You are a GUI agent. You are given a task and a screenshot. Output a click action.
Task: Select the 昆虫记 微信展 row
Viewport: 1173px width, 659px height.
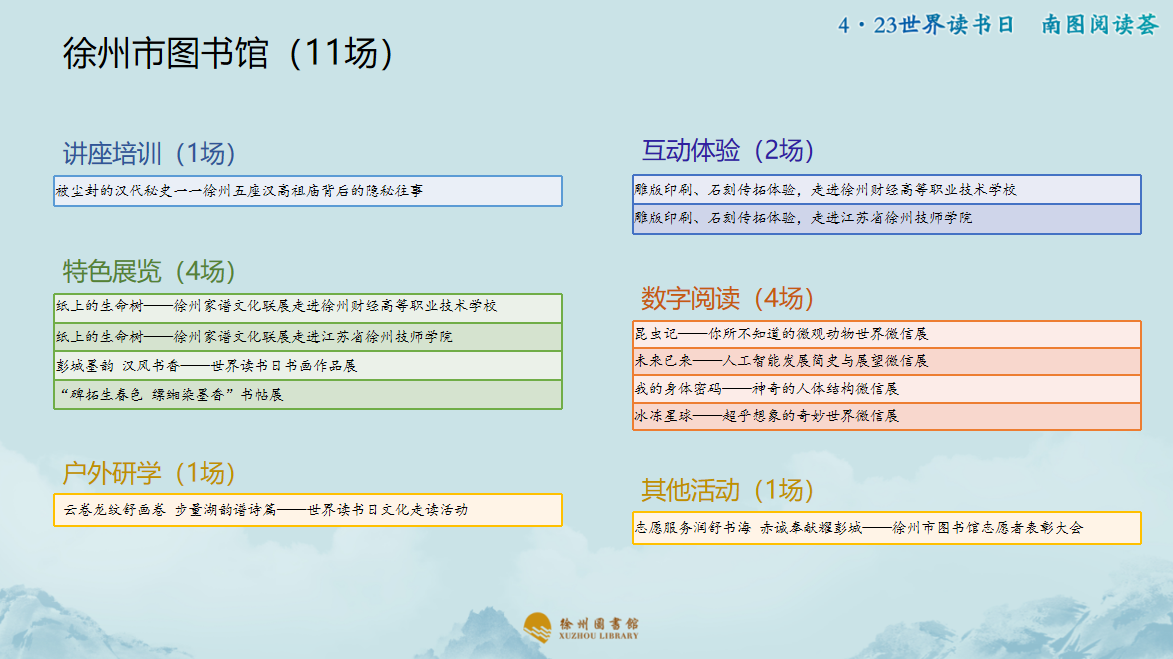pyautogui.click(x=886, y=334)
